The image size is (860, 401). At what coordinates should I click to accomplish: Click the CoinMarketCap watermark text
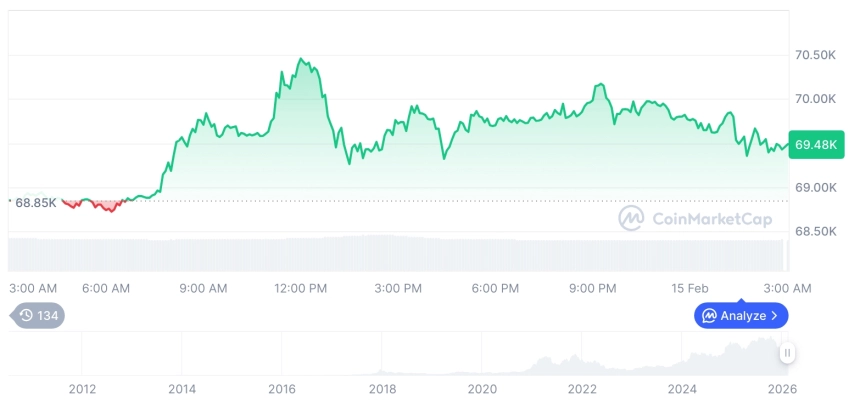click(711, 219)
